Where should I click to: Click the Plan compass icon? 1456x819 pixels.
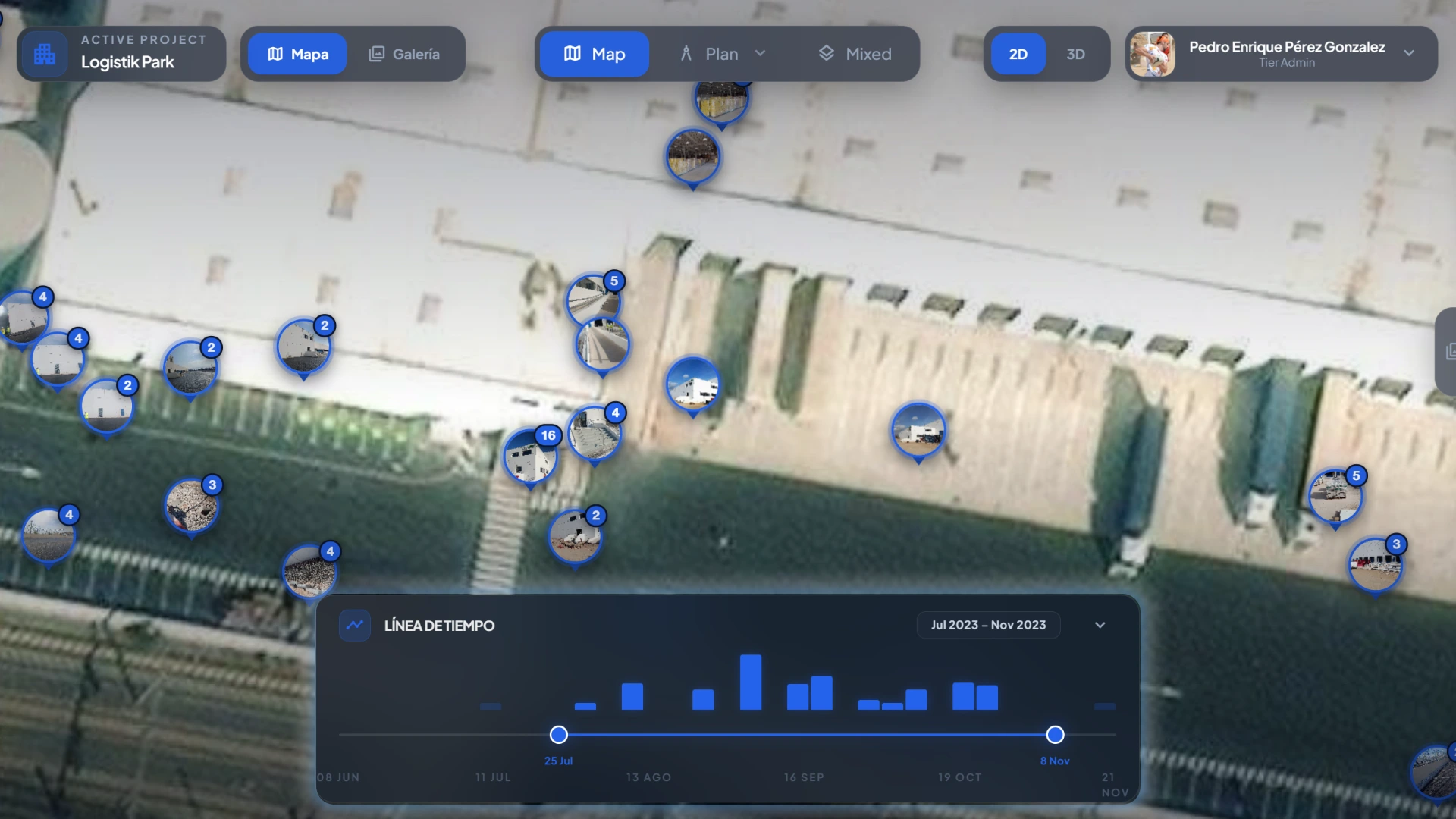click(x=686, y=53)
